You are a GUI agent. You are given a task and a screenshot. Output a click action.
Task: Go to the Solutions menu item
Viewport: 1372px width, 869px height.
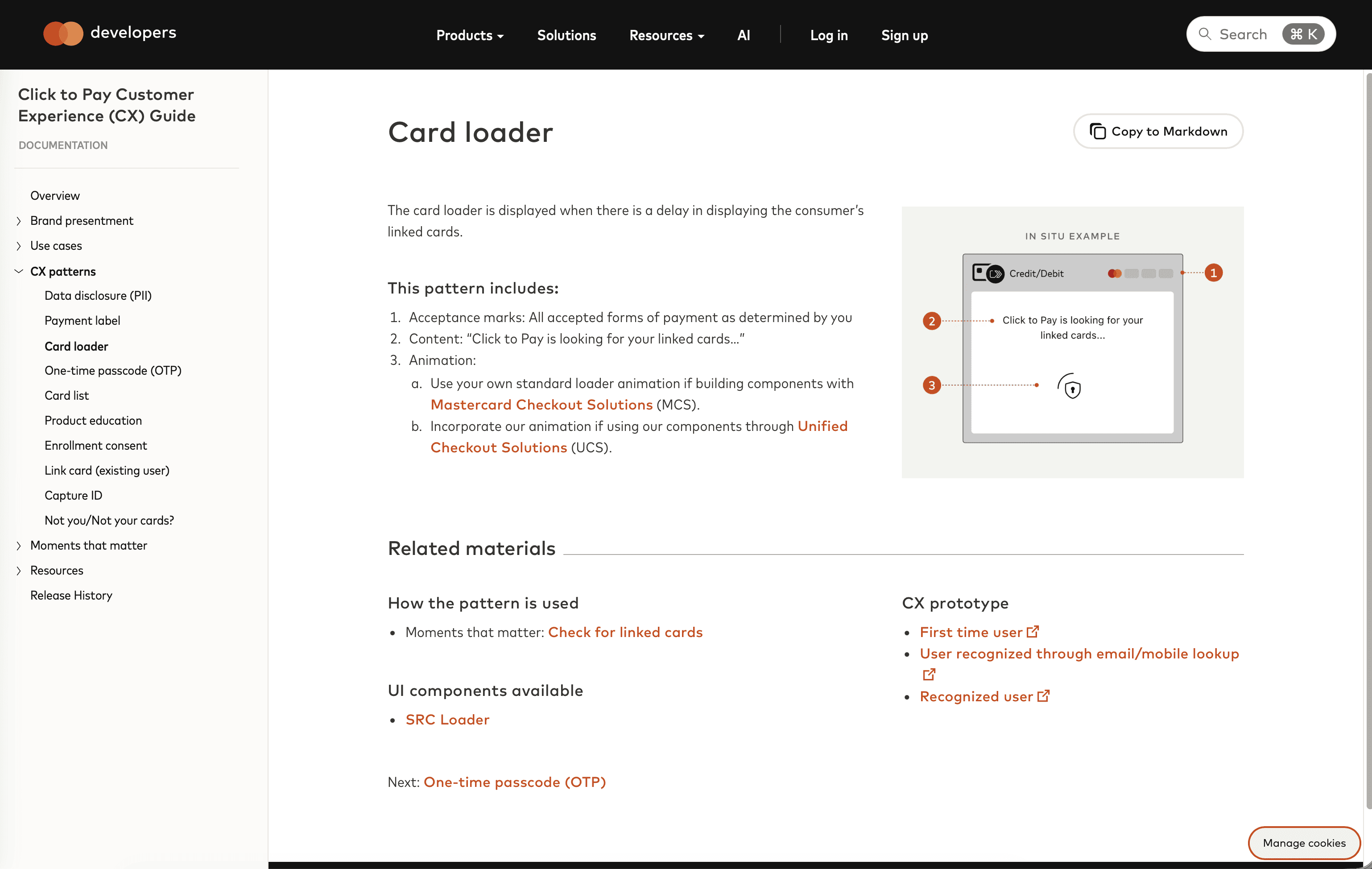point(566,35)
